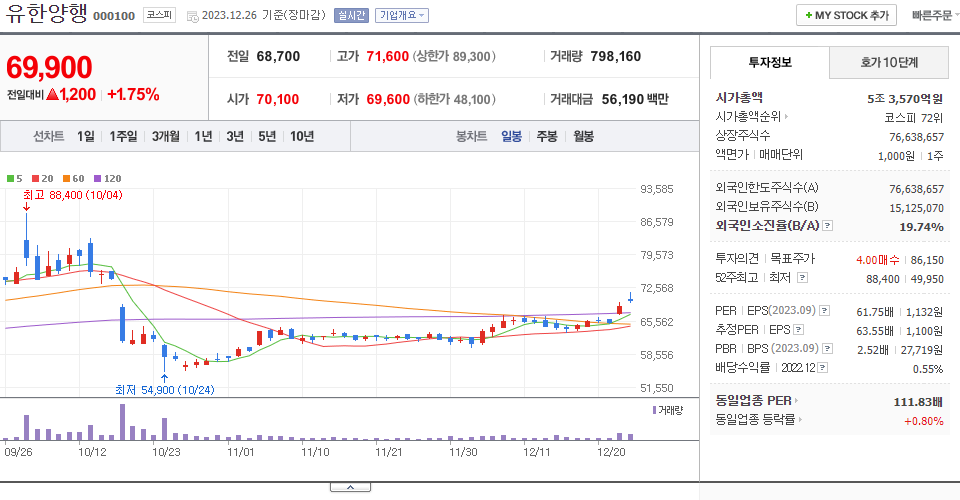Open the 기업개요 dropdown

pyautogui.click(x=402, y=15)
